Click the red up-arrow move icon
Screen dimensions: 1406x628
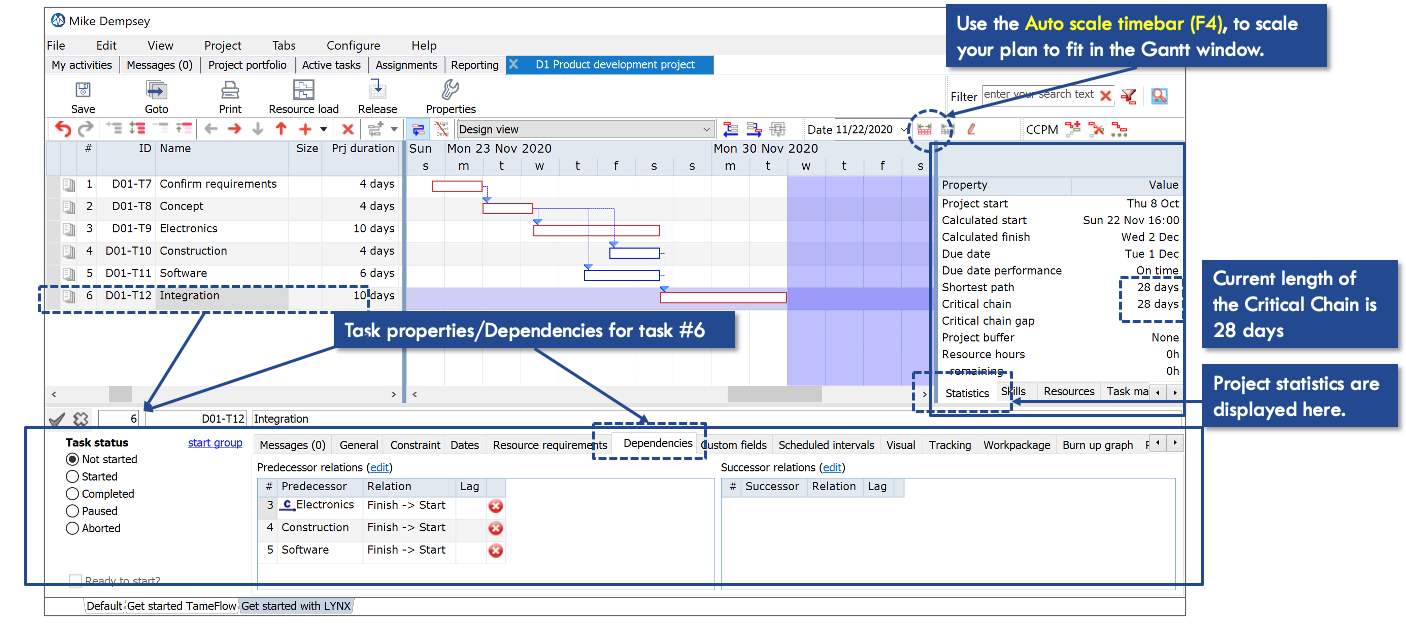(x=281, y=129)
